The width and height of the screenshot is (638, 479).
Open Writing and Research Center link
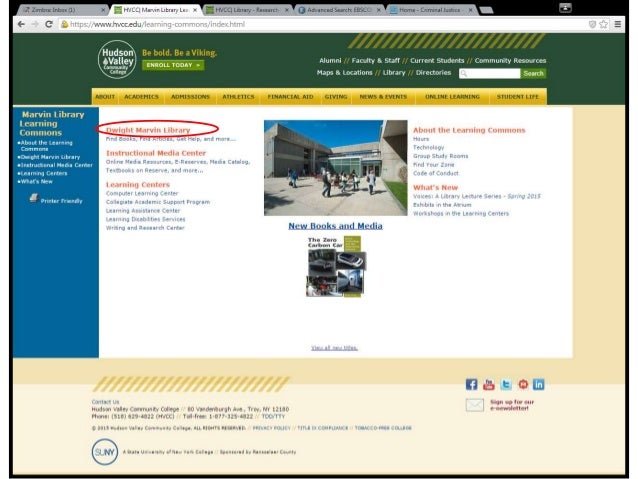tap(145, 227)
